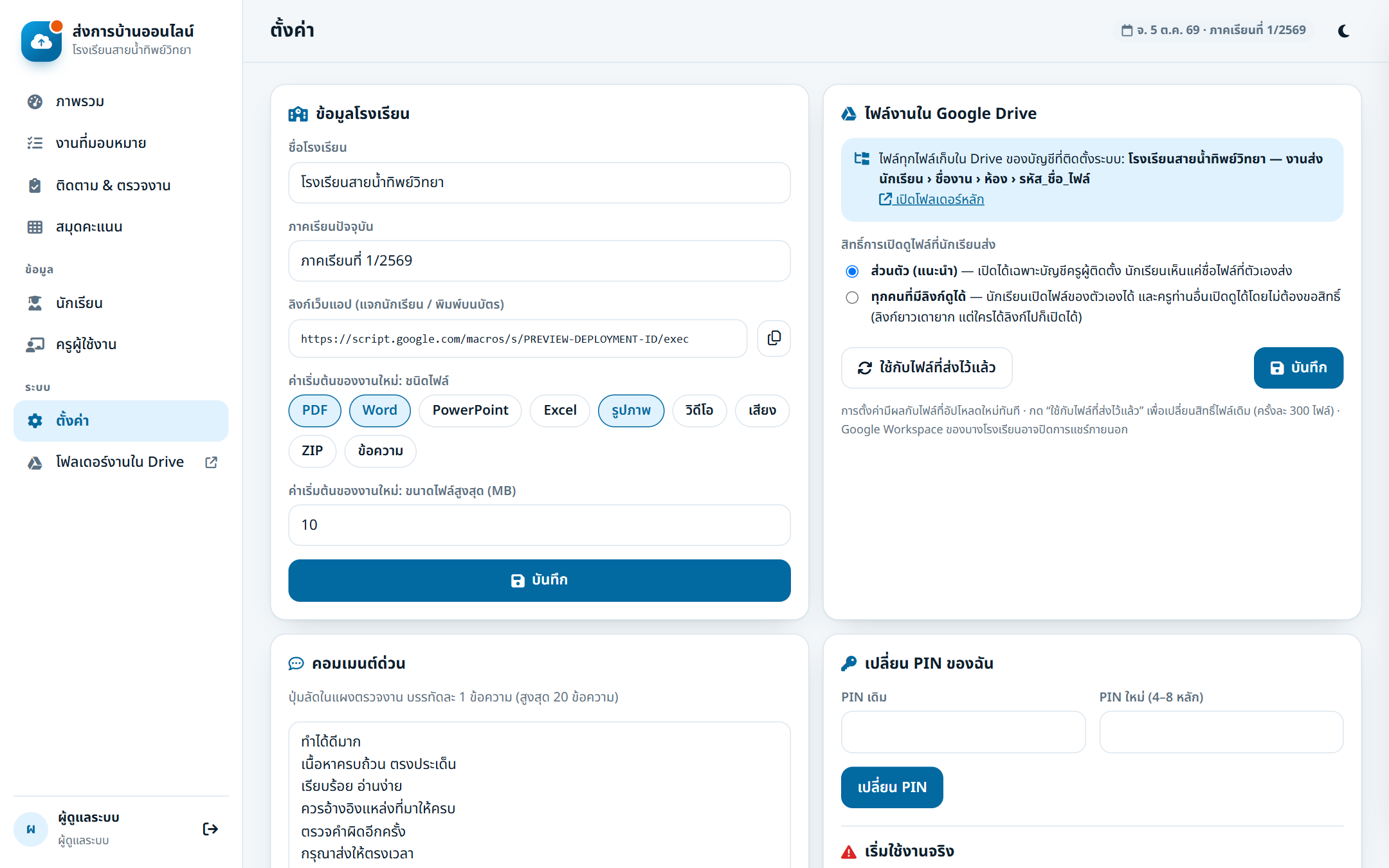Click ใช้กับไฟล์ที่ส่งไว้แล้ว button
The width and height of the screenshot is (1389, 868).
(927, 368)
